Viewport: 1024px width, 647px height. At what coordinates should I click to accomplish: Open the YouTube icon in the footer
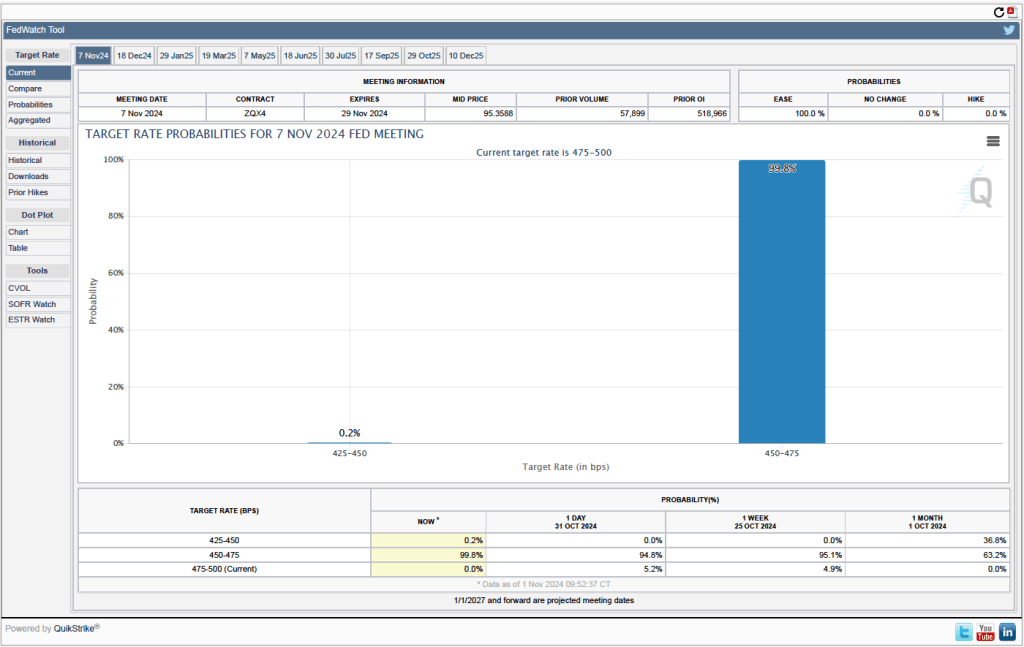tap(985, 632)
